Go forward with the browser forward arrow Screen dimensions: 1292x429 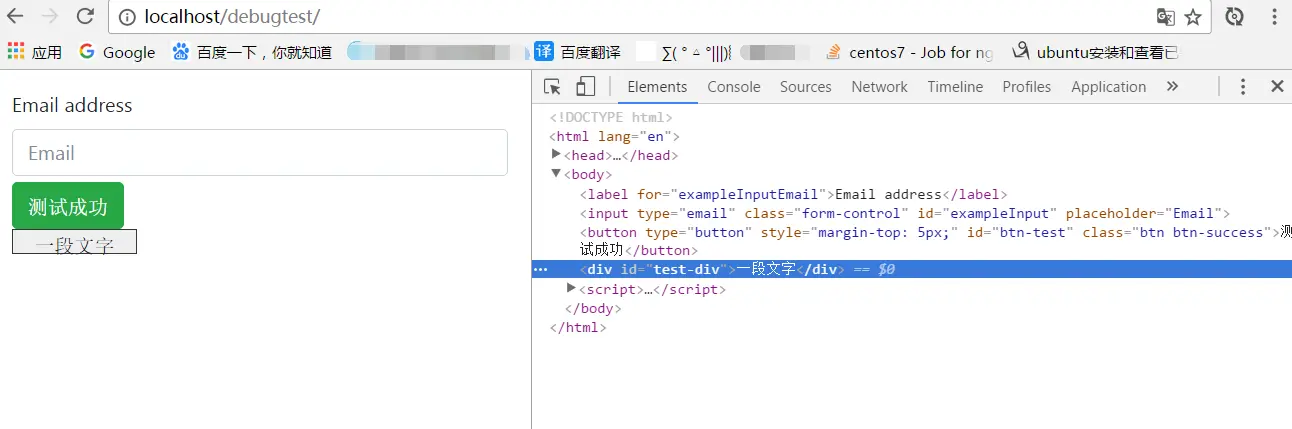(x=50, y=17)
